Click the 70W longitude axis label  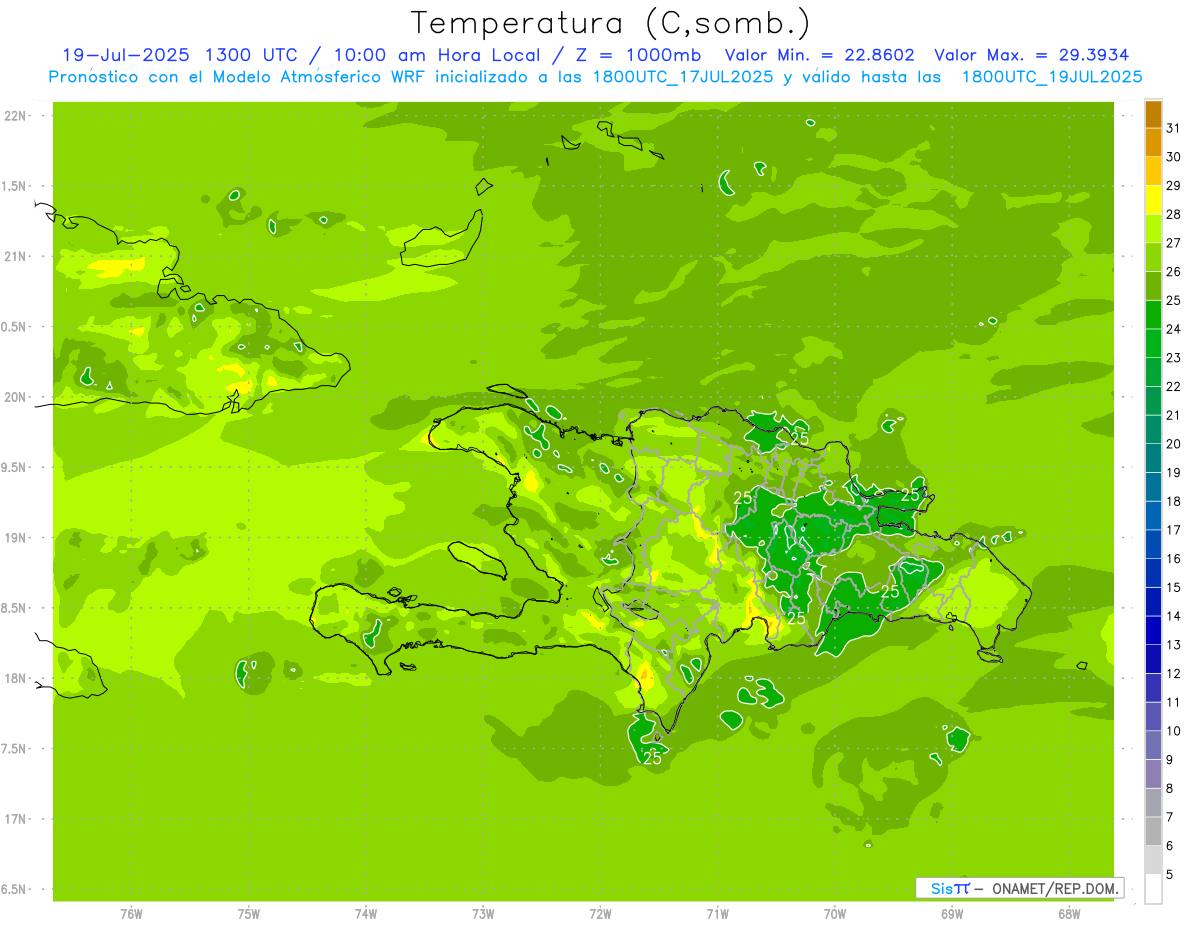pos(835,914)
